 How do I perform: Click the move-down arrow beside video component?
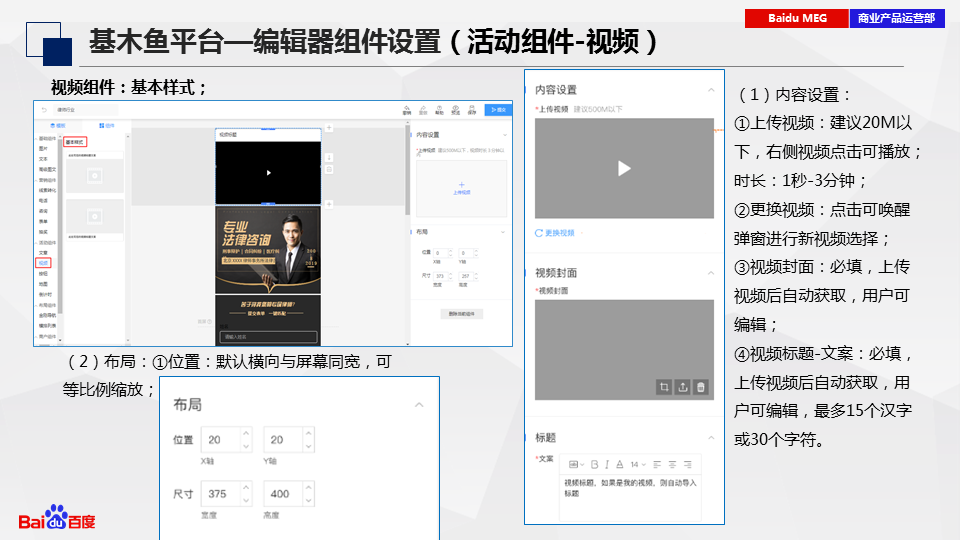(329, 158)
